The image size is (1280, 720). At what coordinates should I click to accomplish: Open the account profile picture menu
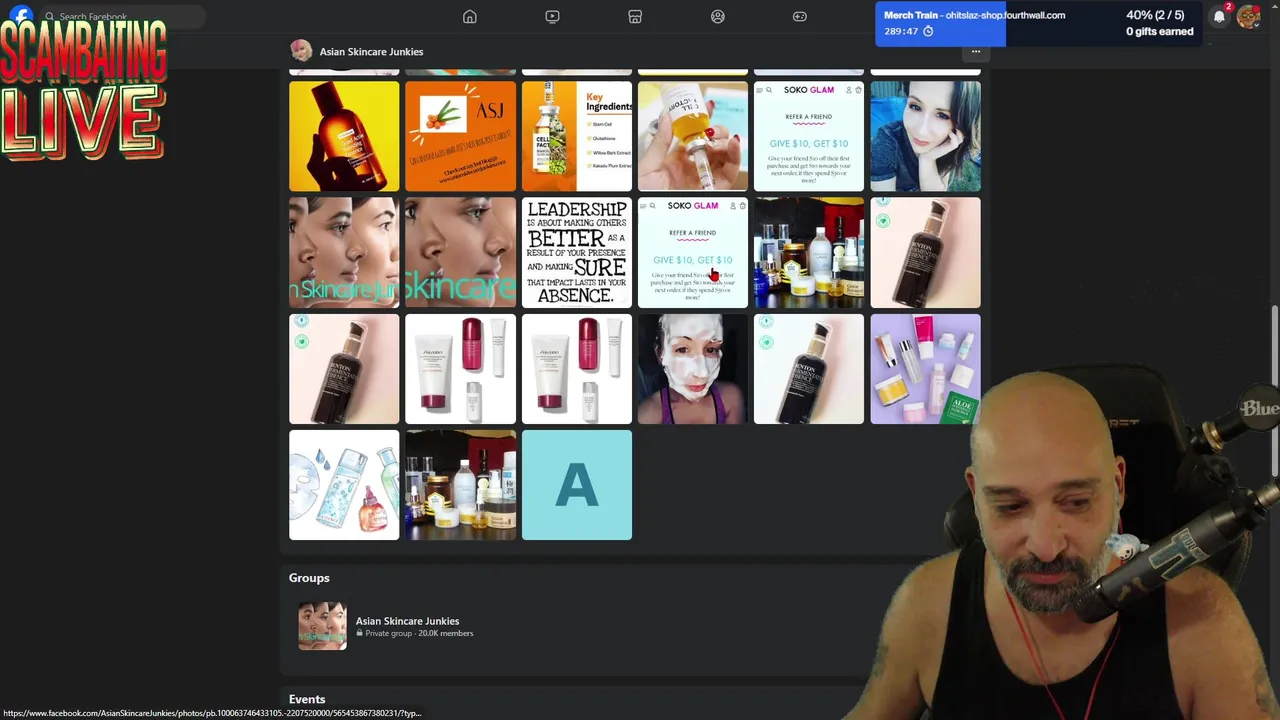[x=1248, y=16]
